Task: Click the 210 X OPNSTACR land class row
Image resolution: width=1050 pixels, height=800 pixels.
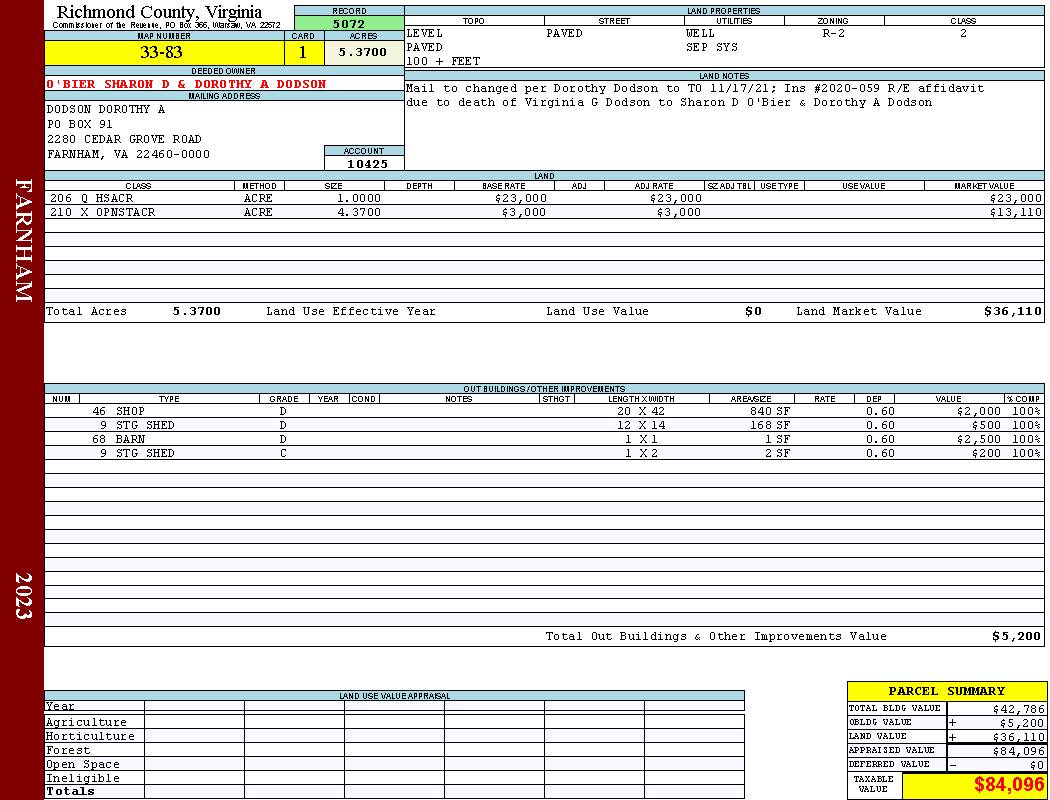Action: (x=544, y=212)
